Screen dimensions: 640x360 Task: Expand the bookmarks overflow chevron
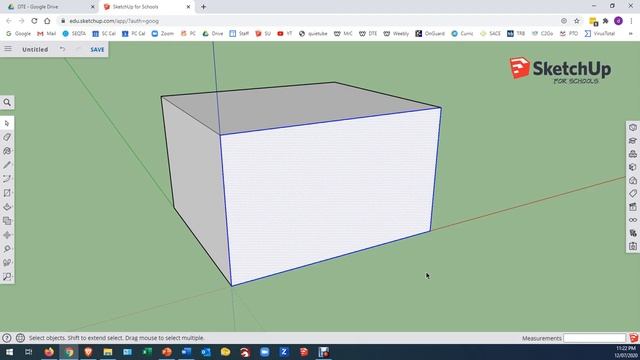[631, 33]
